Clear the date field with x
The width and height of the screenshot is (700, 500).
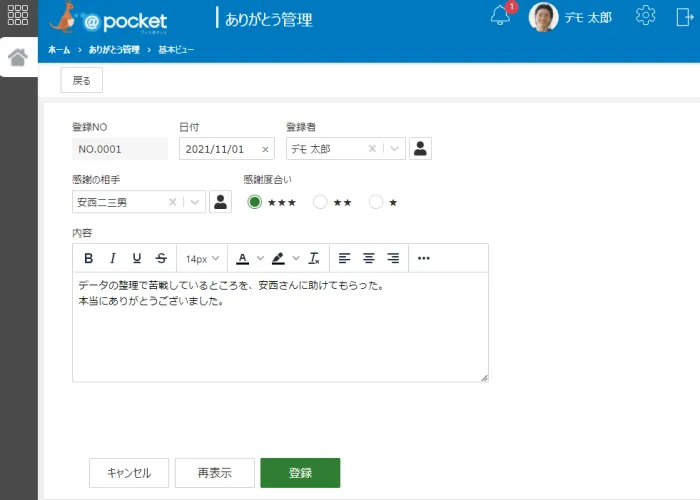(x=265, y=150)
